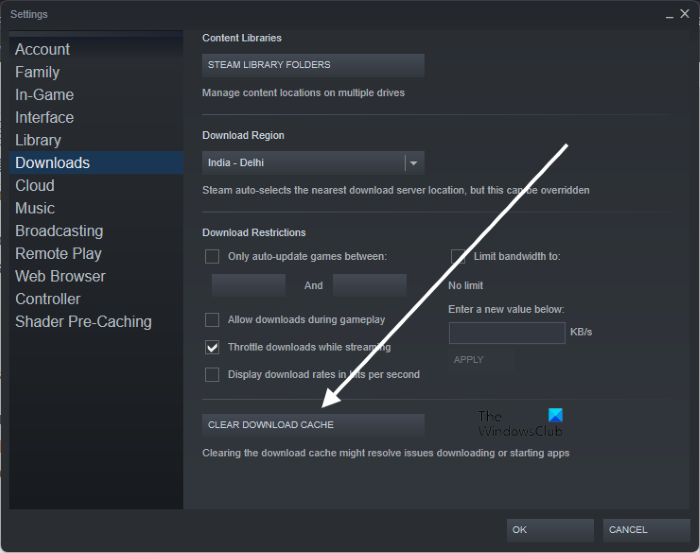Open Steam Library Folders
Image resolution: width=700 pixels, height=553 pixels.
click(313, 65)
